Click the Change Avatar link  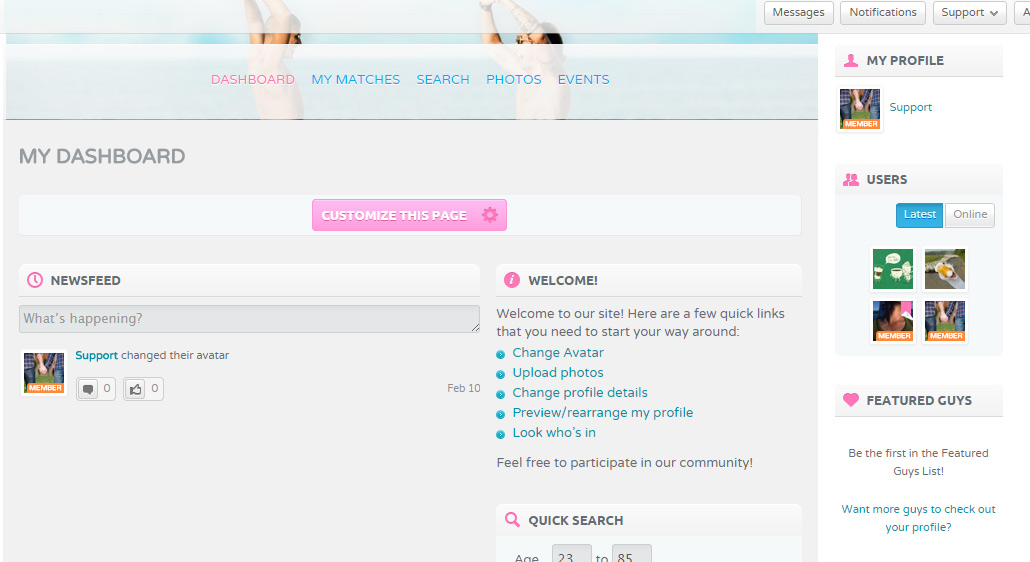point(558,353)
